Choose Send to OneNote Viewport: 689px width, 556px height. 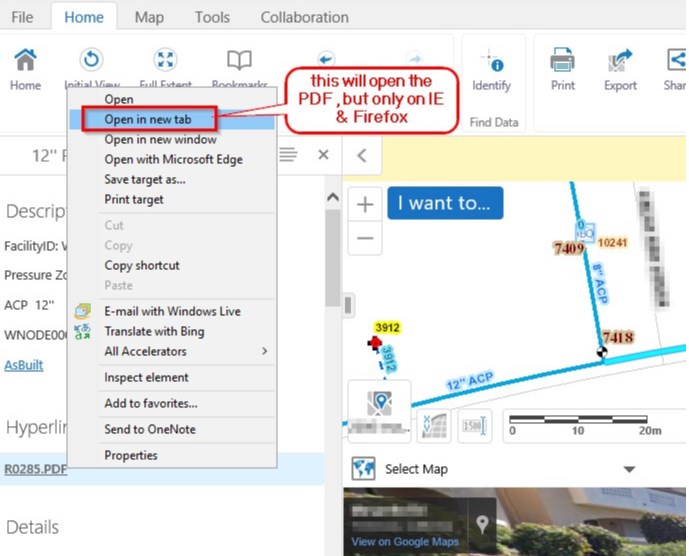172,429
